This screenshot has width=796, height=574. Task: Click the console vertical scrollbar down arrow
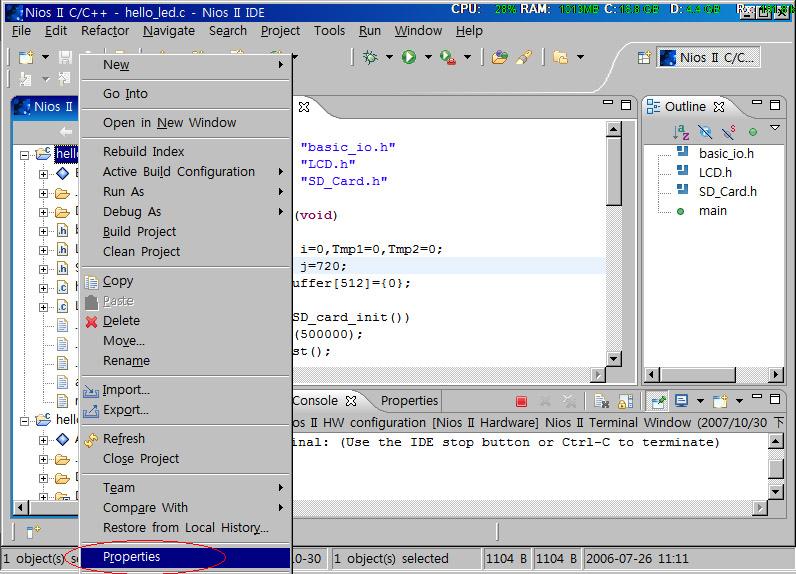(x=776, y=491)
